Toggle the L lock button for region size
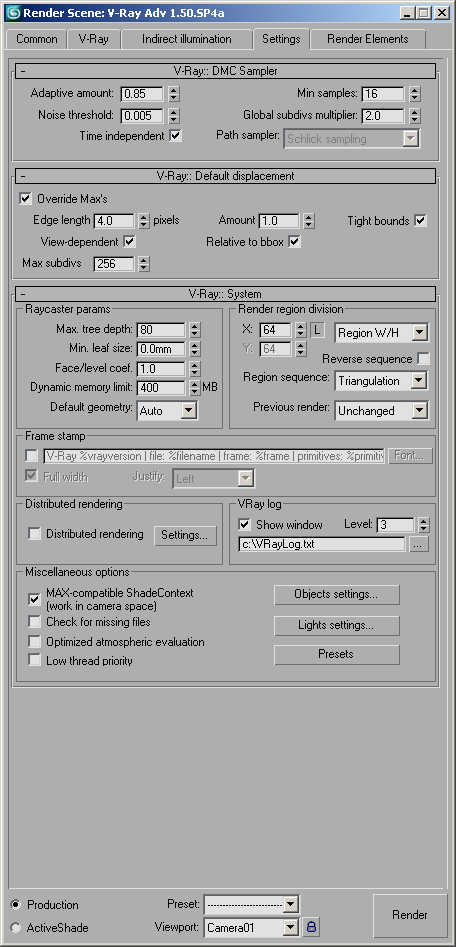Screen dimensions: 456x947 [x=317, y=330]
